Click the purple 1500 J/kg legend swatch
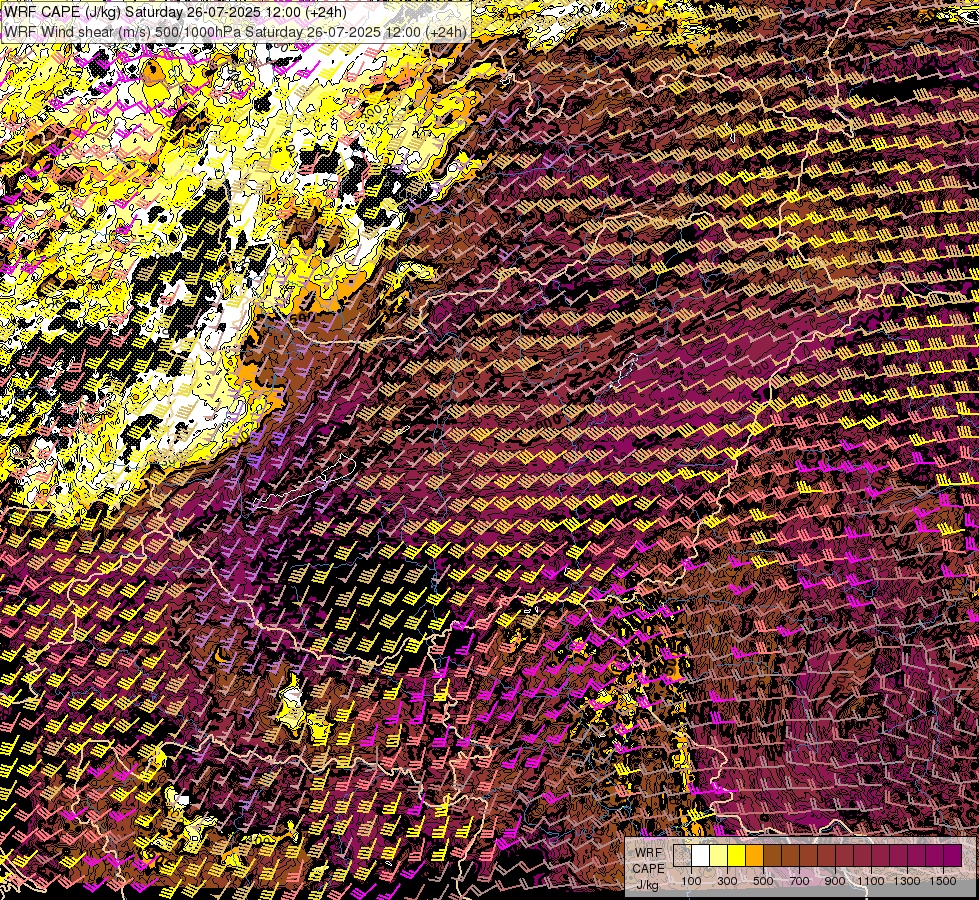This screenshot has width=979, height=900. click(953, 856)
